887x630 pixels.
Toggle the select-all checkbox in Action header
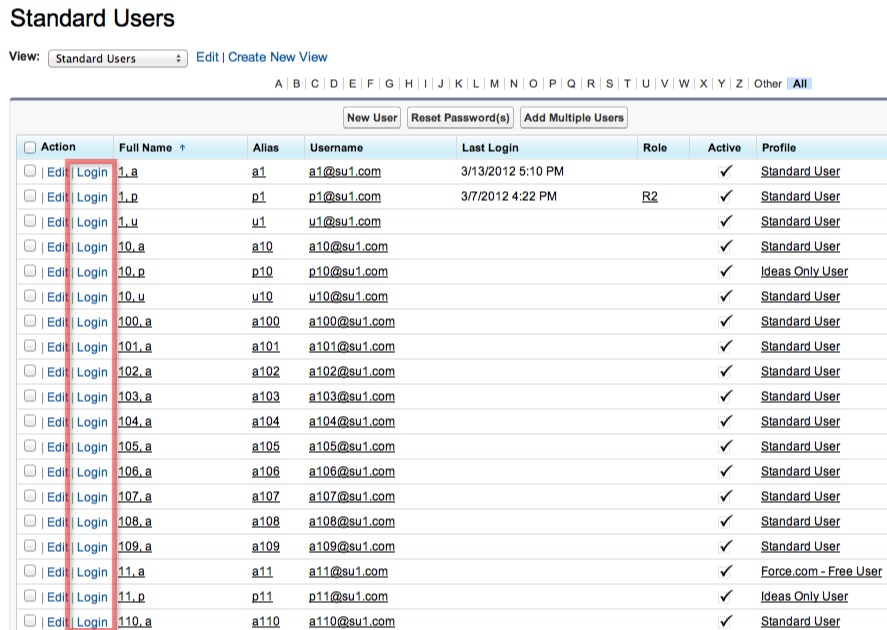[x=30, y=148]
